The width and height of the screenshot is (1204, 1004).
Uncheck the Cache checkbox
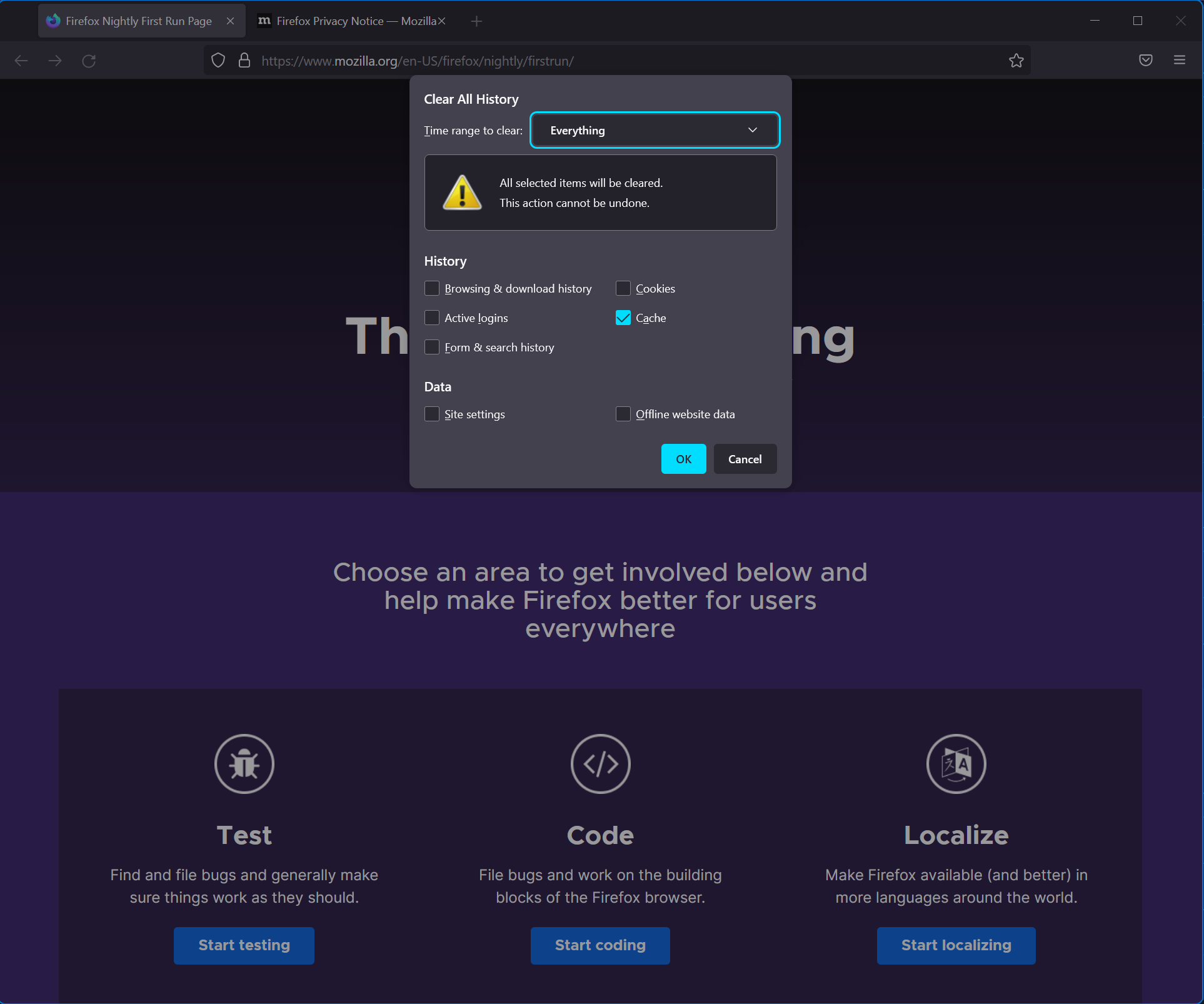[x=623, y=318]
